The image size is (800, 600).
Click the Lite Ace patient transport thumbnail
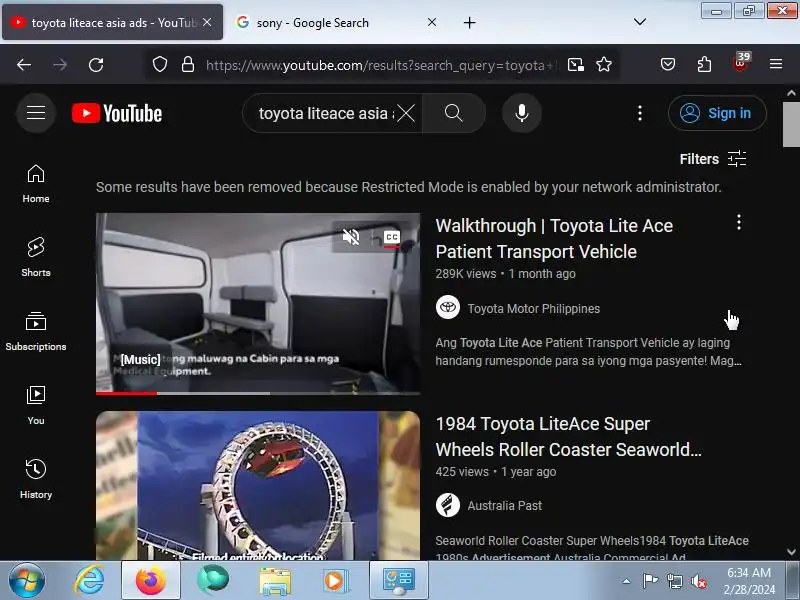point(258,303)
